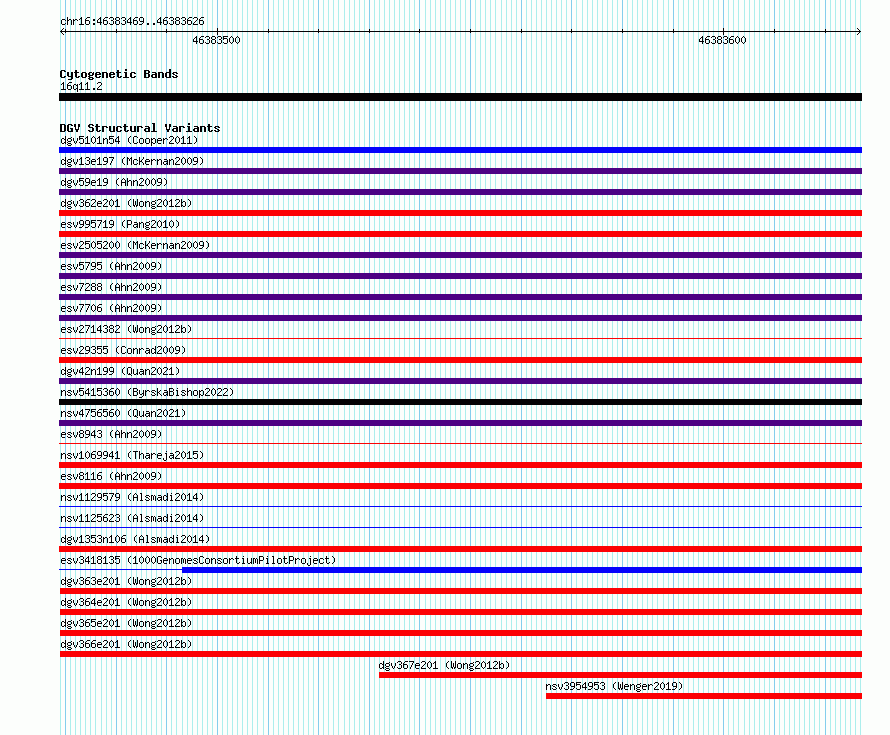Click the dgv363e201 (Wong2012b) label
This screenshot has width=890, height=735.
click(x=126, y=581)
